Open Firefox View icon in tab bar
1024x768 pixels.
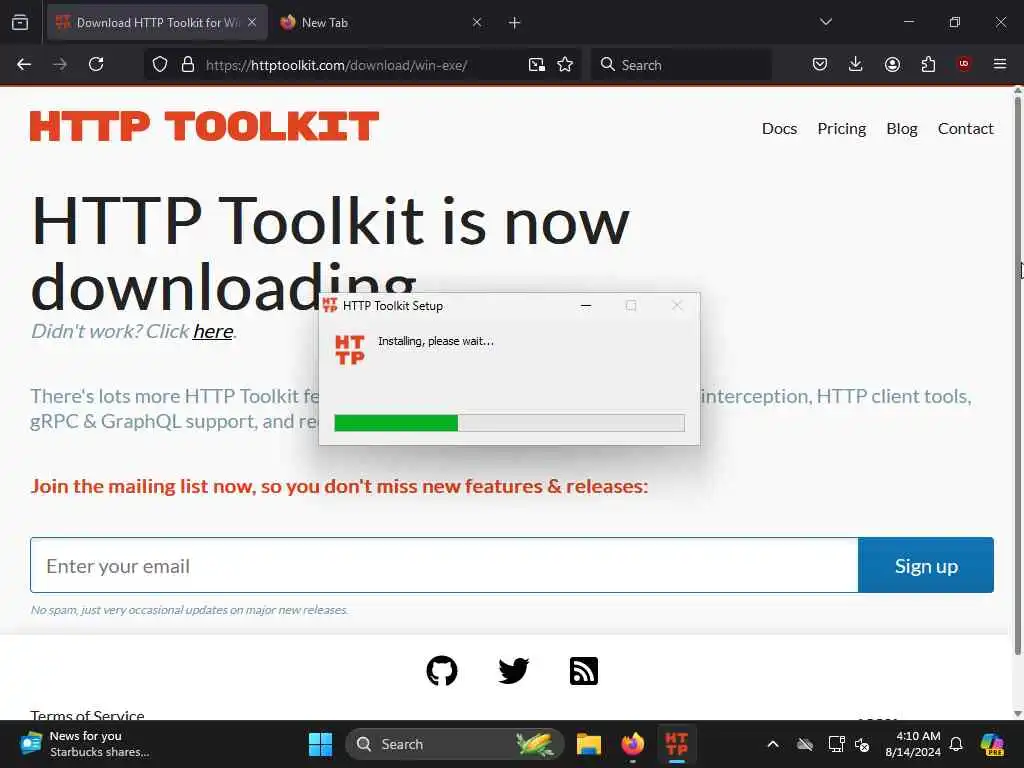click(20, 23)
